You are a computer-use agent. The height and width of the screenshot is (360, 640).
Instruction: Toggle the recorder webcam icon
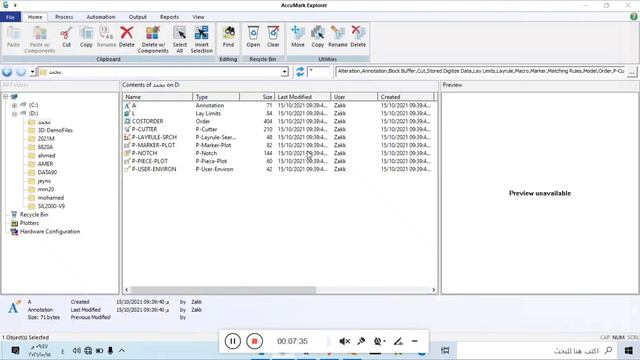click(378, 341)
